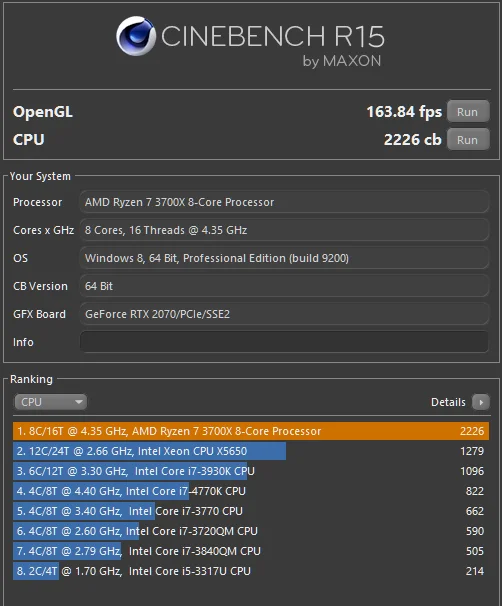Select the Core i7-3840QM ranking row
Screen dimensions: 502x606
pos(251,551)
